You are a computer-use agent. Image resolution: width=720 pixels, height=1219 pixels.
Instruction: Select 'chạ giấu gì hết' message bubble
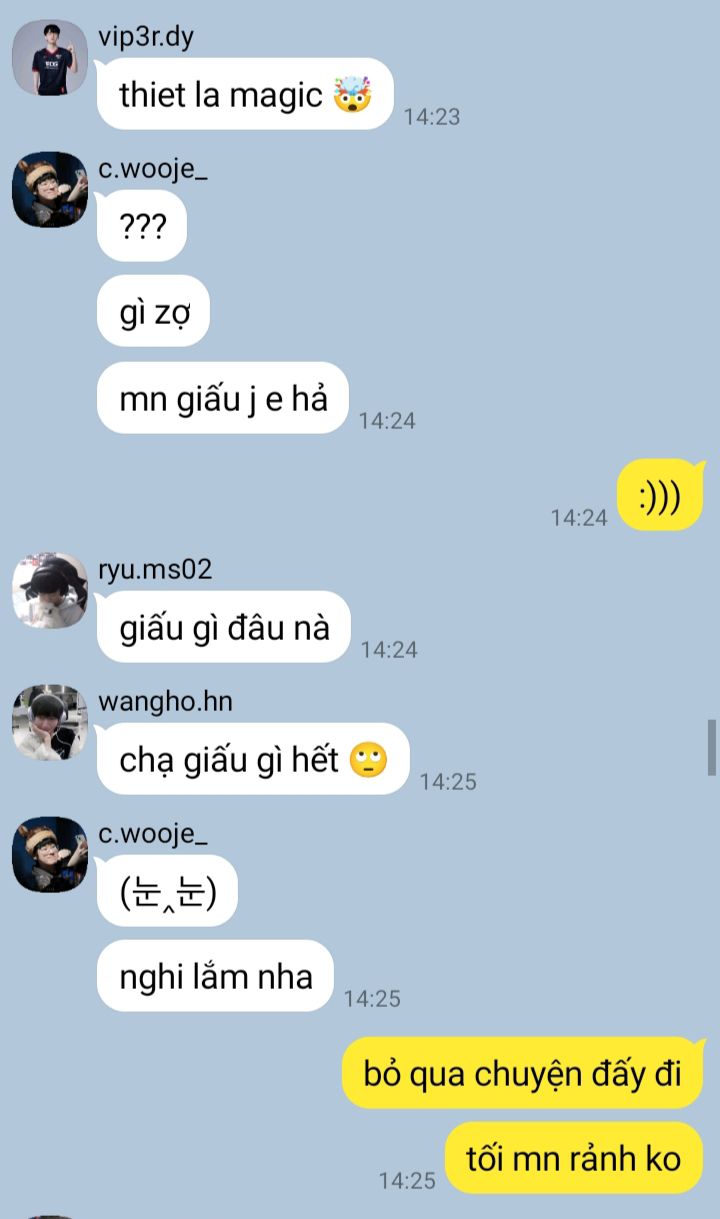pos(253,759)
